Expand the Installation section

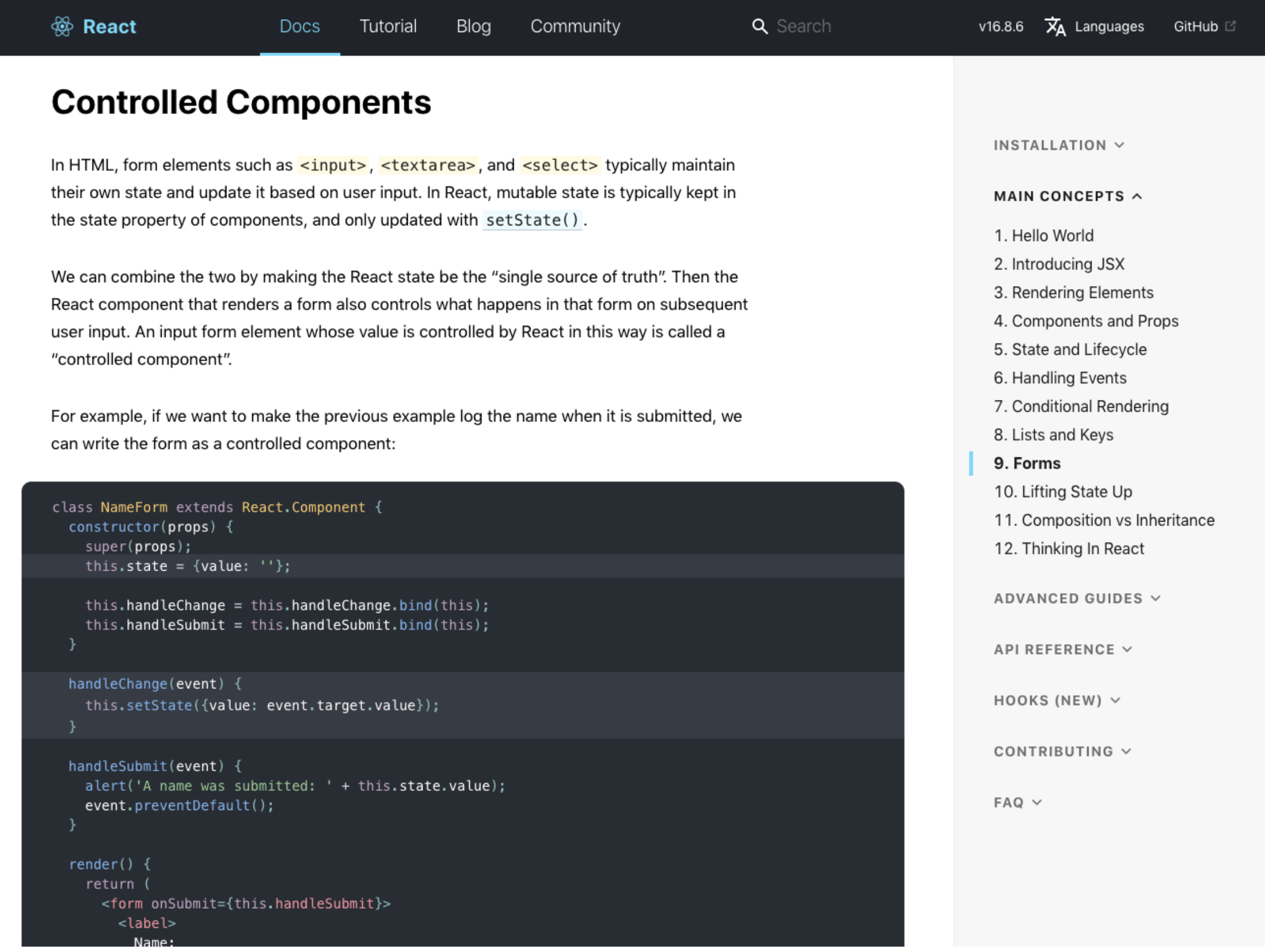pos(1058,145)
